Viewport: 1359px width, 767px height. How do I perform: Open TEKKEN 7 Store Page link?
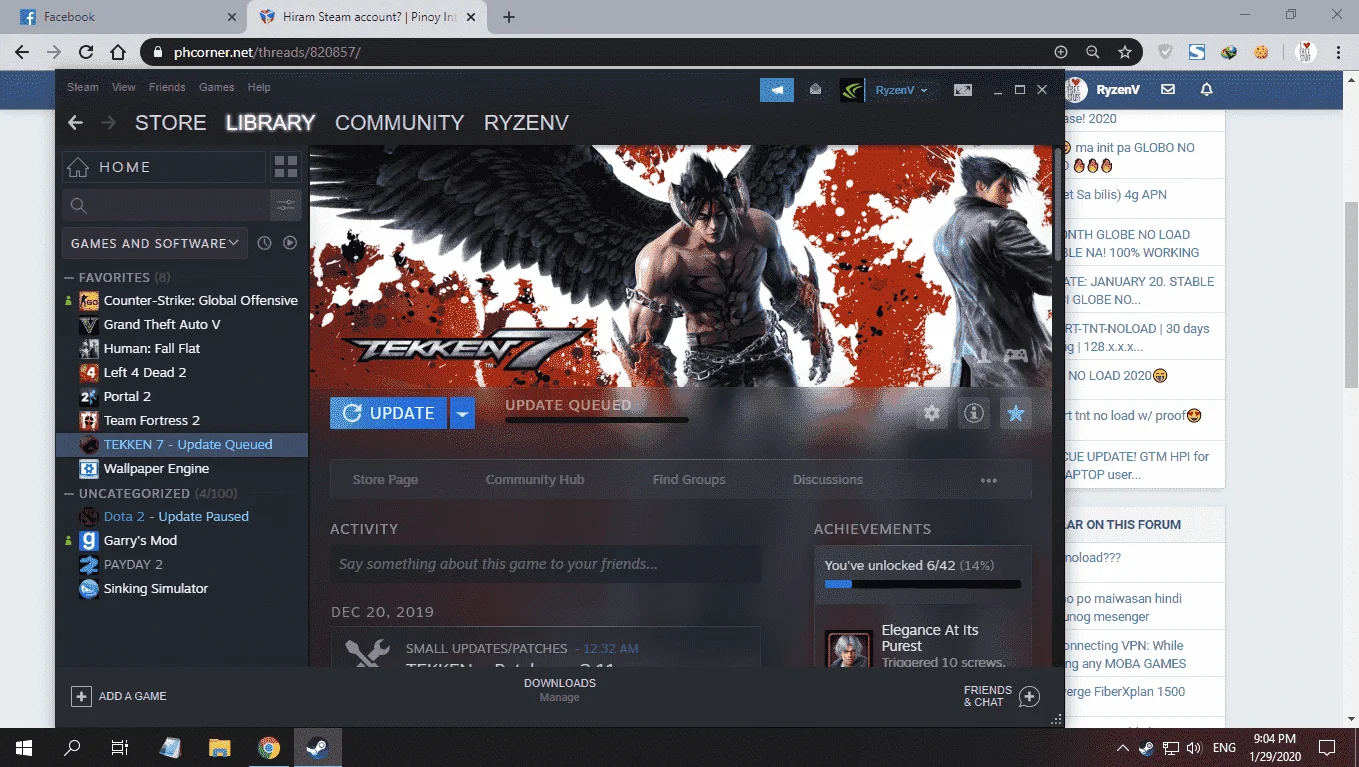385,480
